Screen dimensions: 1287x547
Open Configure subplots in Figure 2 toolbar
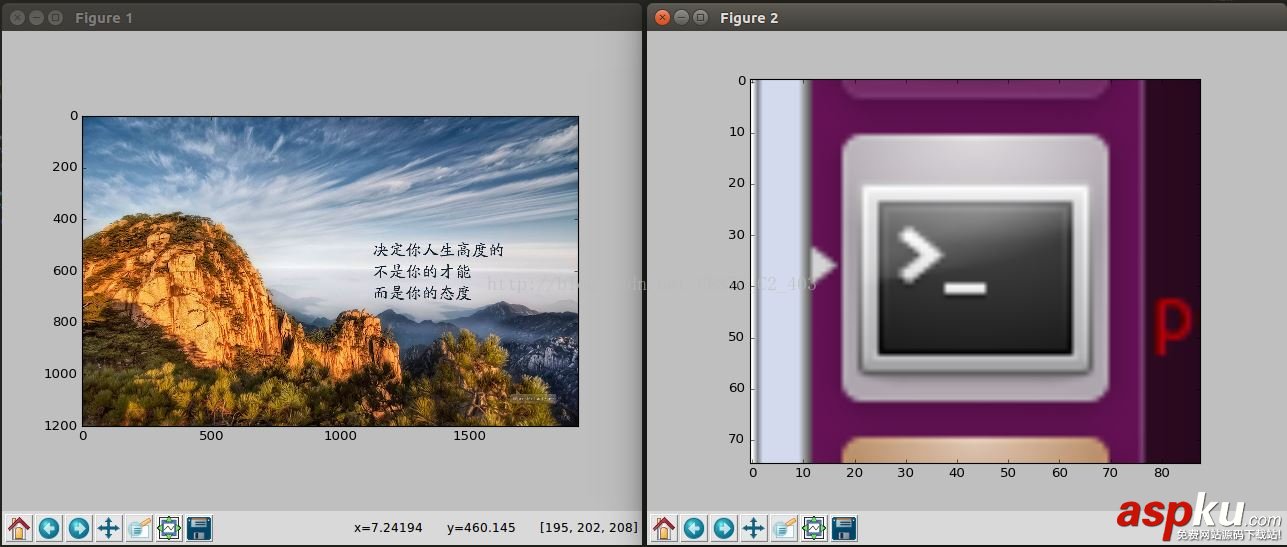tap(814, 528)
